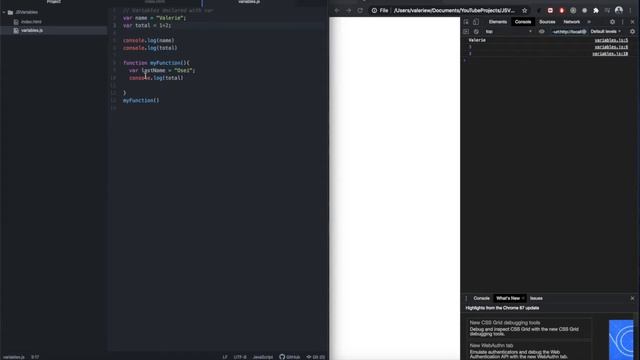Click the myfunction() call line in editor

141,100
